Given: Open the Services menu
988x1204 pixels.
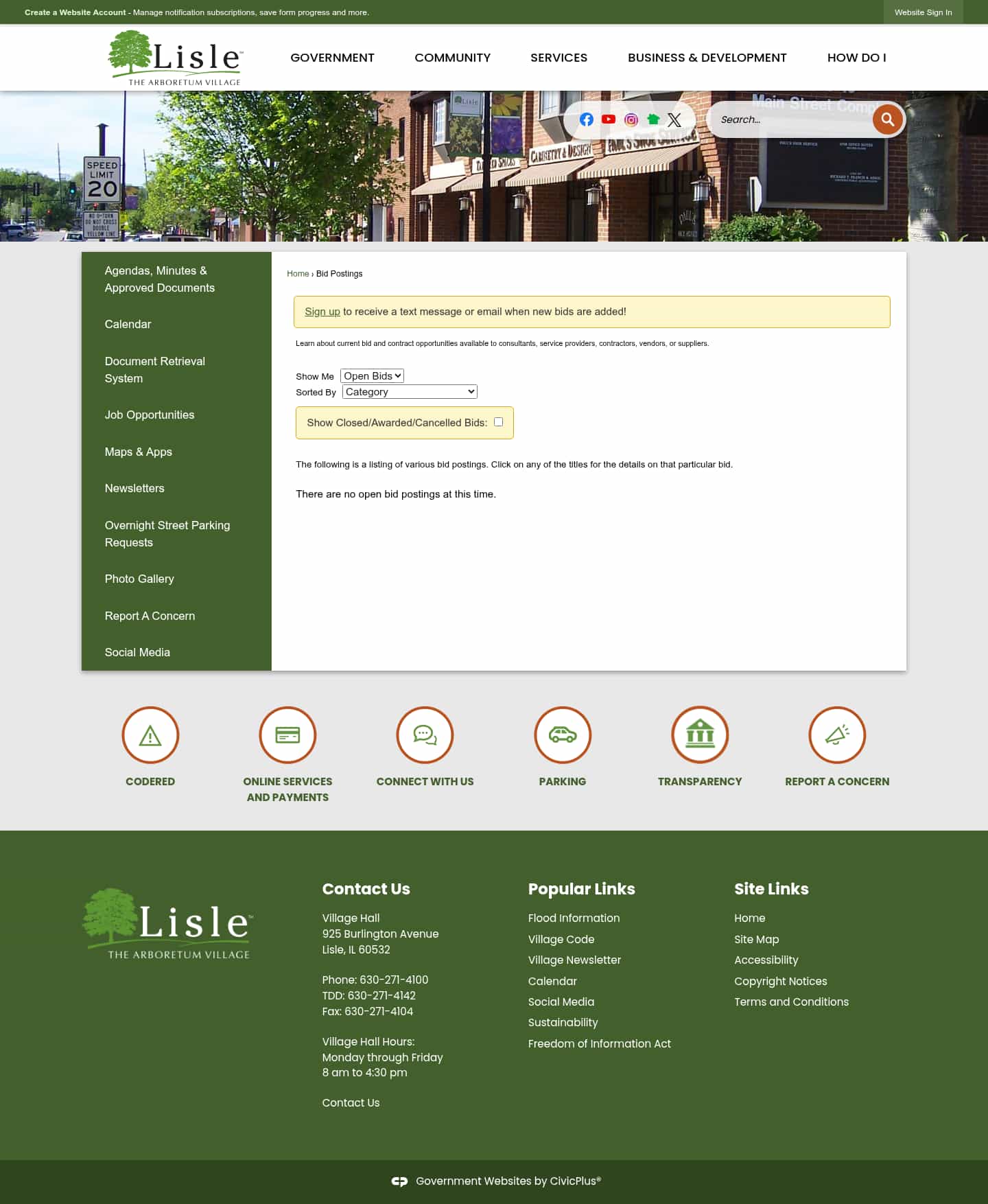Looking at the screenshot, I should tap(558, 58).
